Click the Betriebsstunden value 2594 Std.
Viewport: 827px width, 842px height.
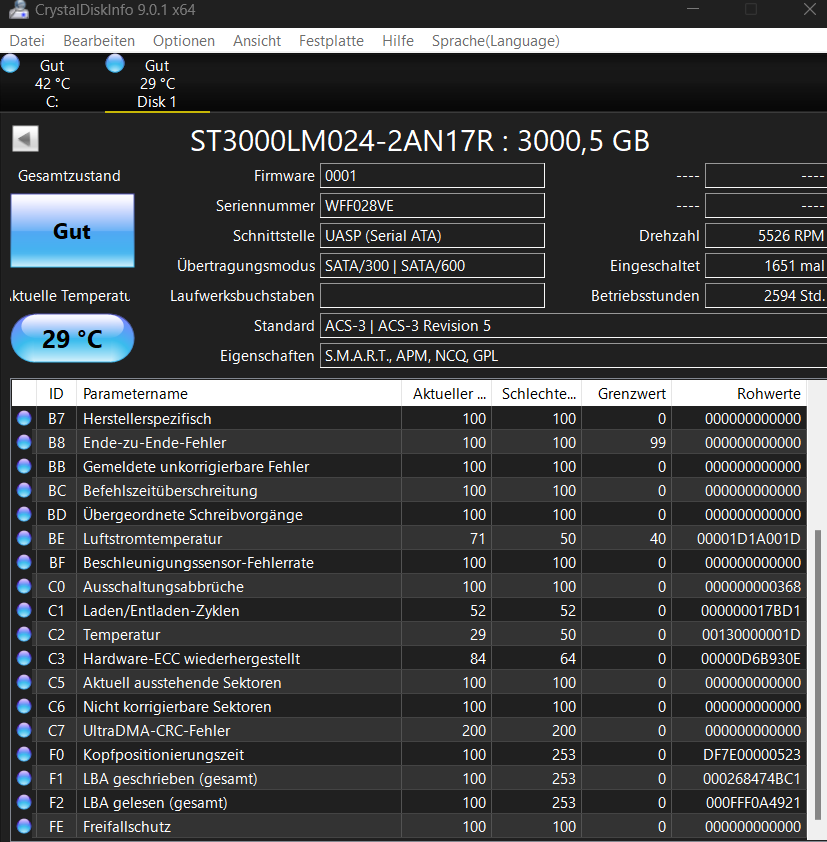pos(766,296)
